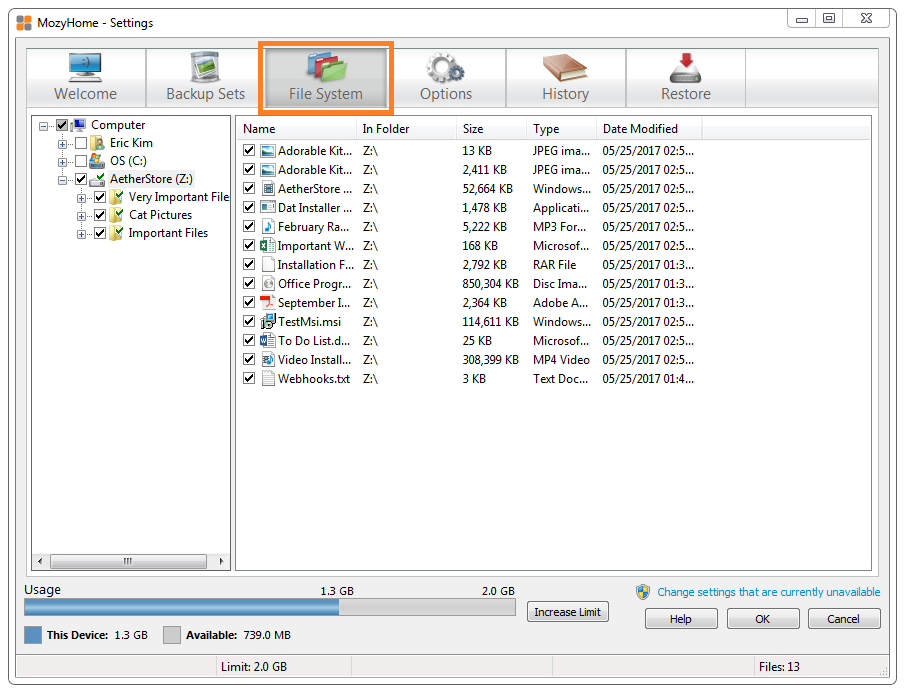The width and height of the screenshot is (905, 693).
Task: Click the Important Files folder icon
Action: (x=116, y=233)
